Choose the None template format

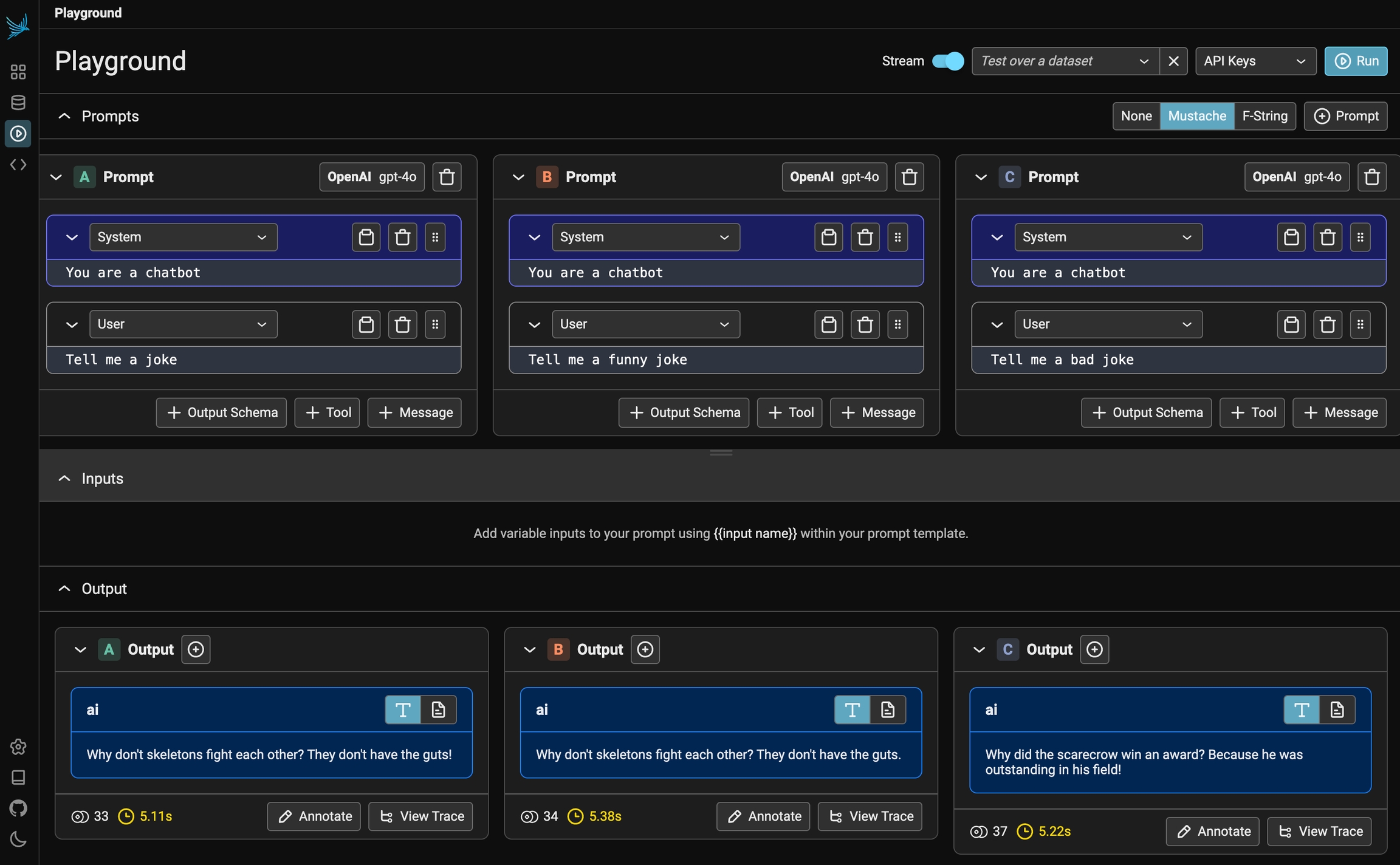click(x=1136, y=116)
